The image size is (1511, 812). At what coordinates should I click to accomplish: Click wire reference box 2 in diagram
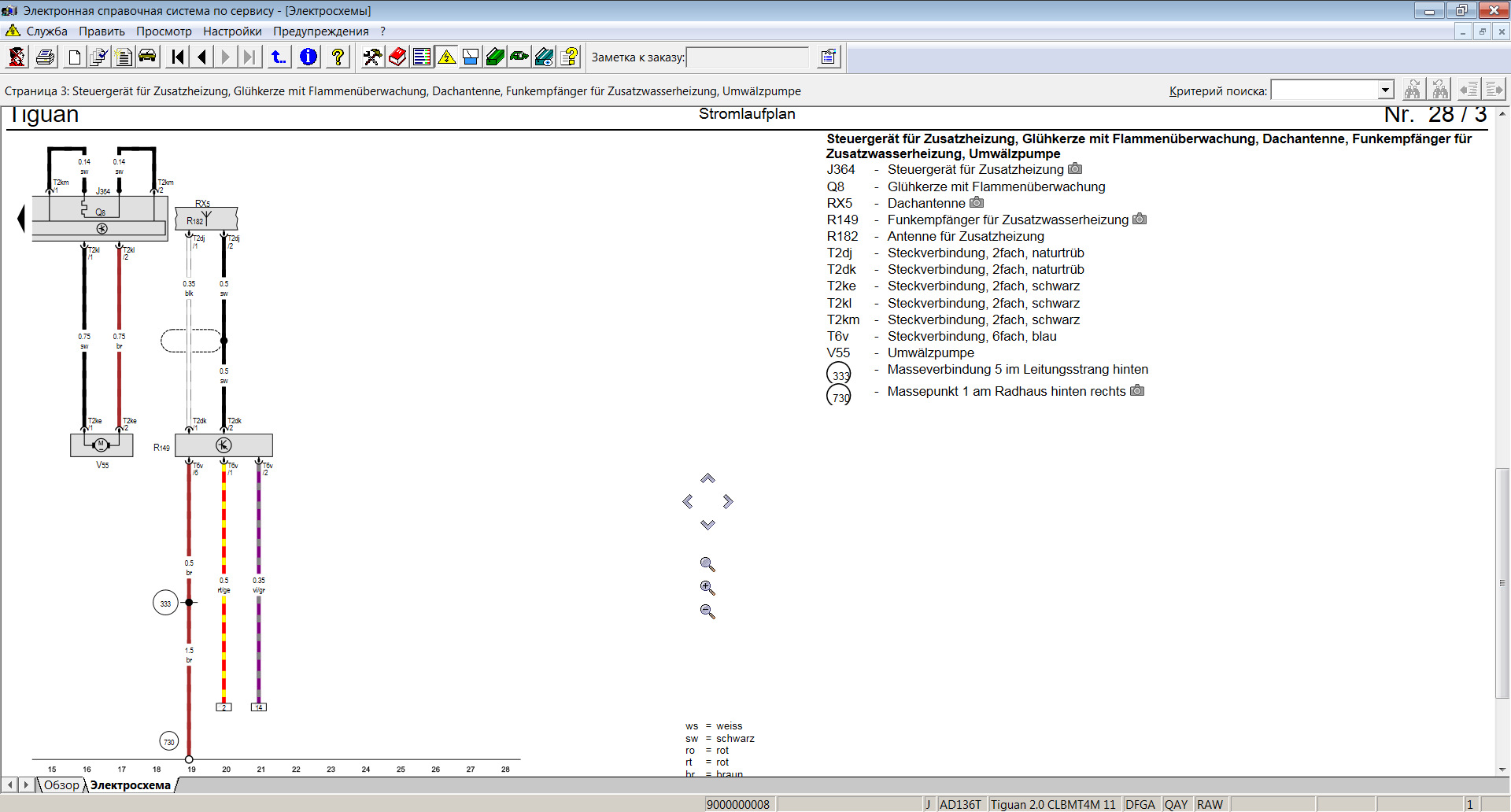224,707
